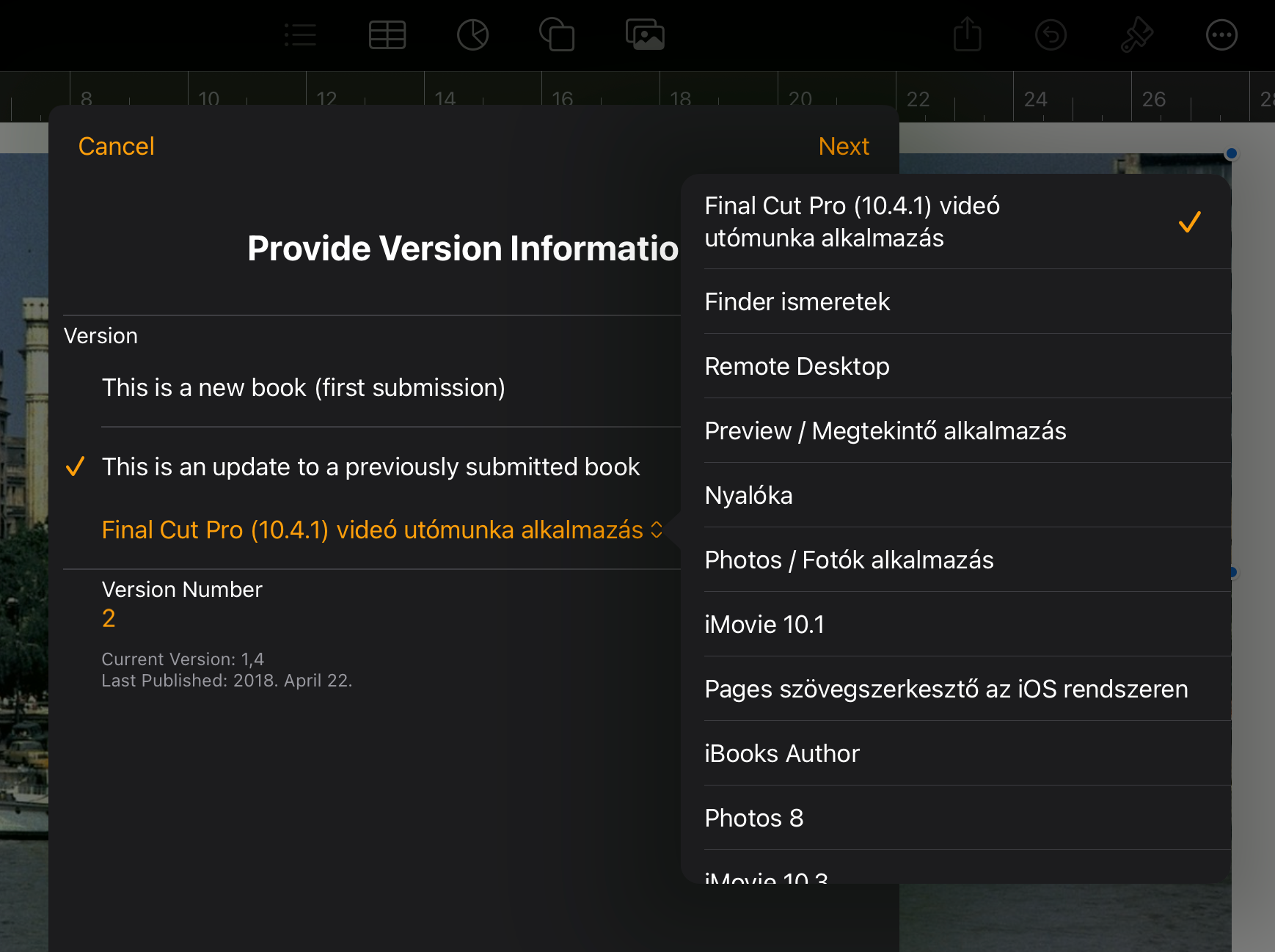This screenshot has height=952, width=1275.
Task: Cancel the version information dialog
Action: click(x=116, y=146)
